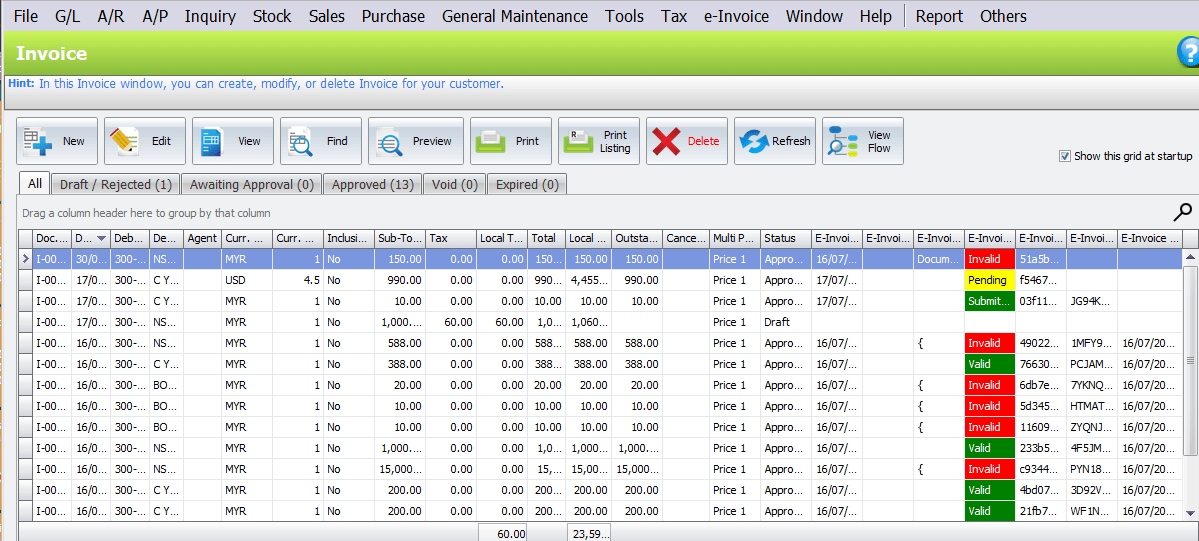Viewport: 1199px width, 541px height.
Task: Switch to the All tab
Action: tap(34, 184)
